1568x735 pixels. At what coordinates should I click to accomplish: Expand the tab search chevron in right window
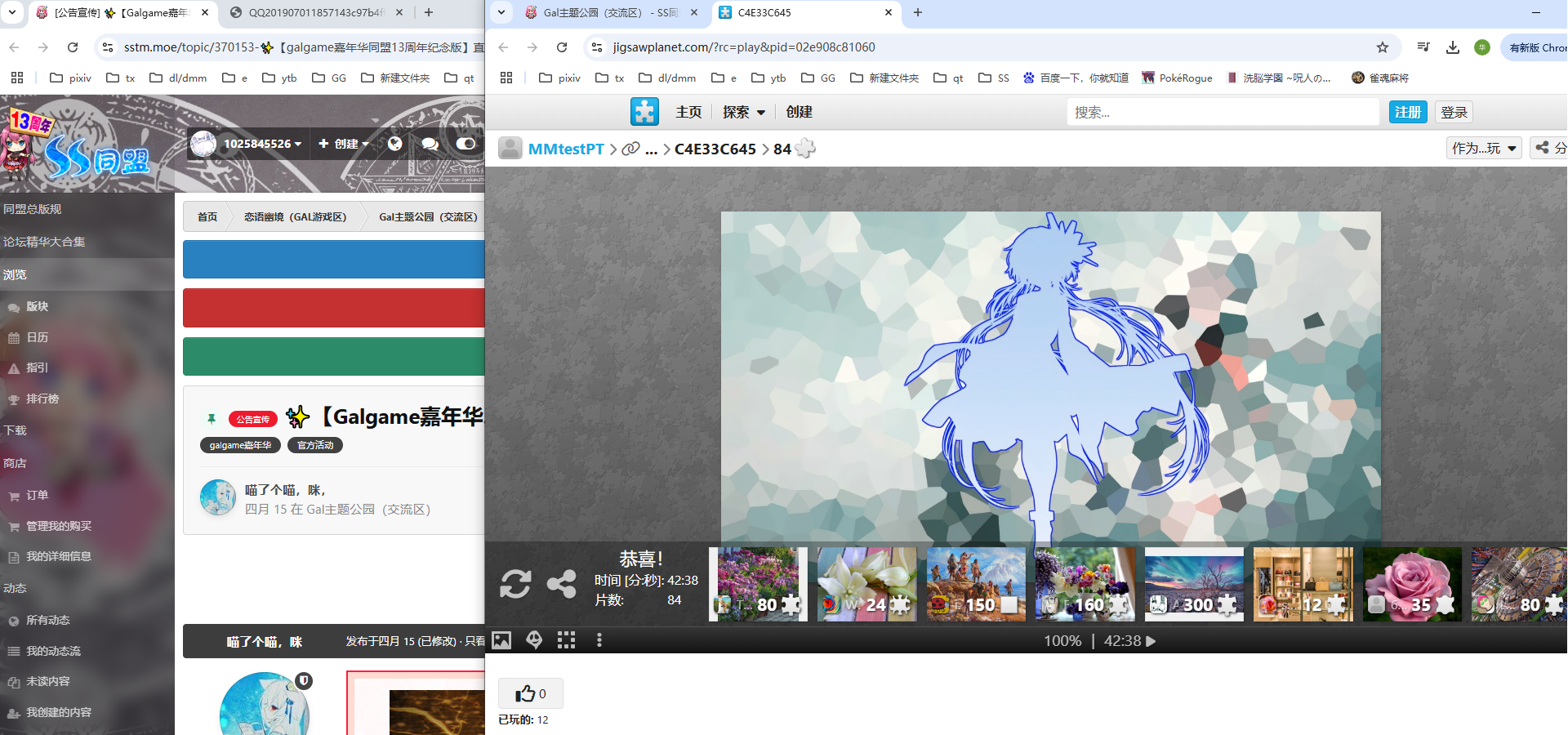click(501, 12)
